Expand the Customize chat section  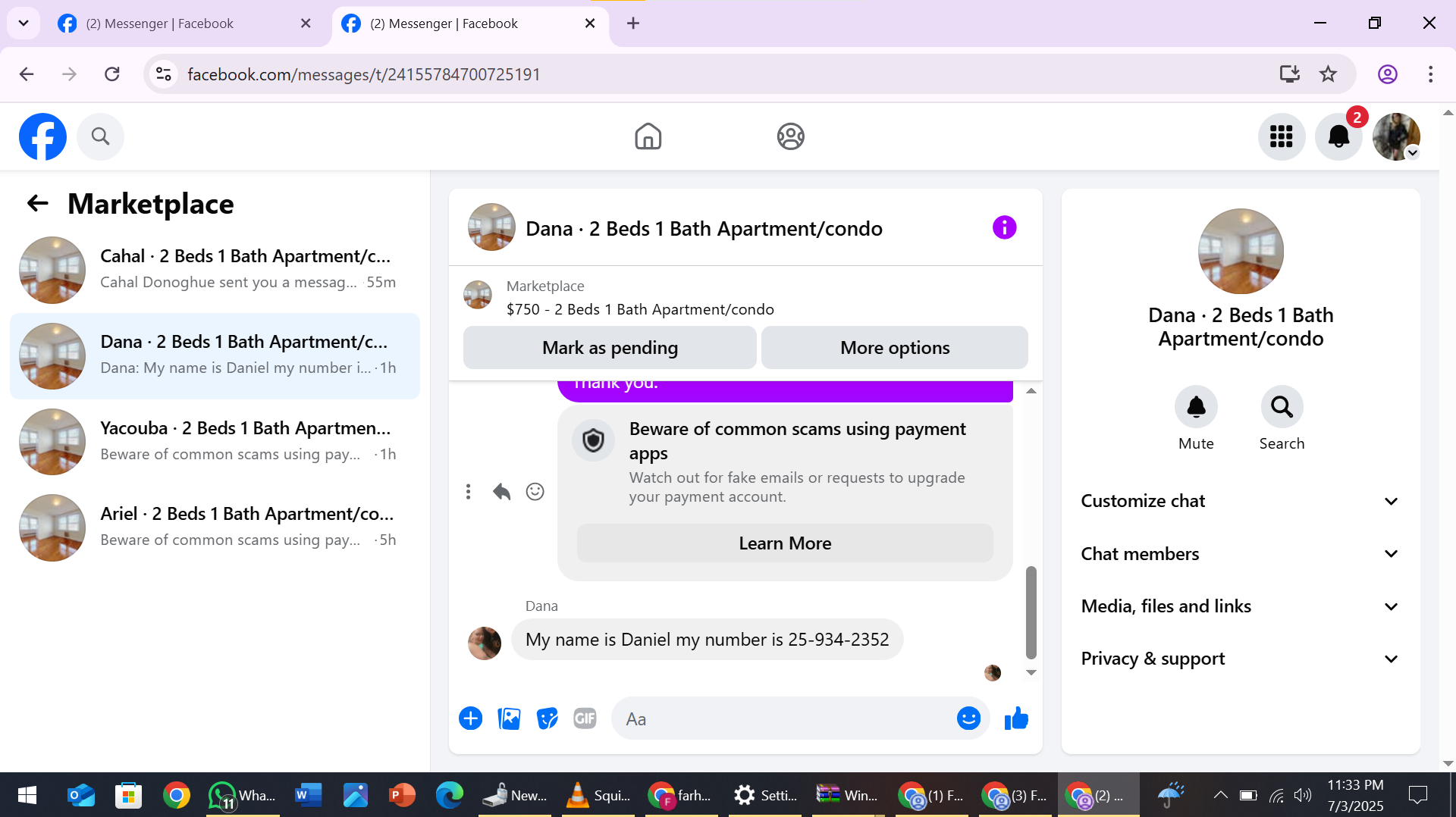[x=1239, y=501]
